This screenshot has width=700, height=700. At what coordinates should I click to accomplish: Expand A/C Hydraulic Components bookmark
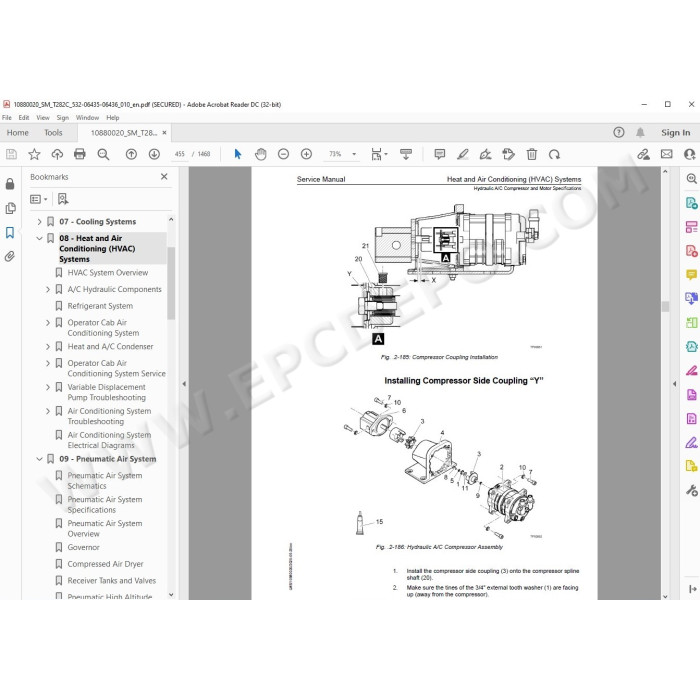pyautogui.click(x=48, y=289)
